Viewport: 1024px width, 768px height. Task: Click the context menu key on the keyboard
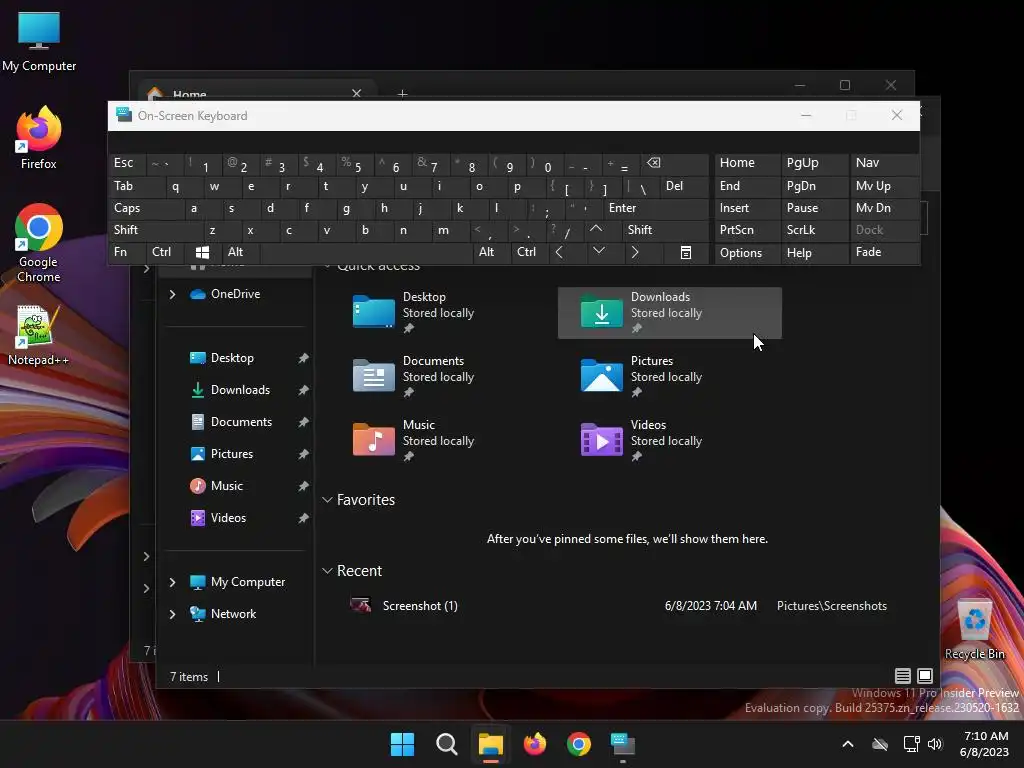686,253
